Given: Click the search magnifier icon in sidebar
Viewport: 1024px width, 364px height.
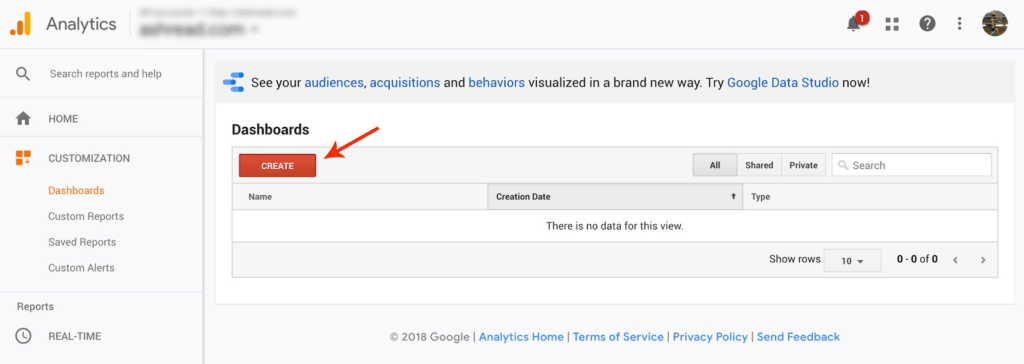Looking at the screenshot, I should [23, 74].
